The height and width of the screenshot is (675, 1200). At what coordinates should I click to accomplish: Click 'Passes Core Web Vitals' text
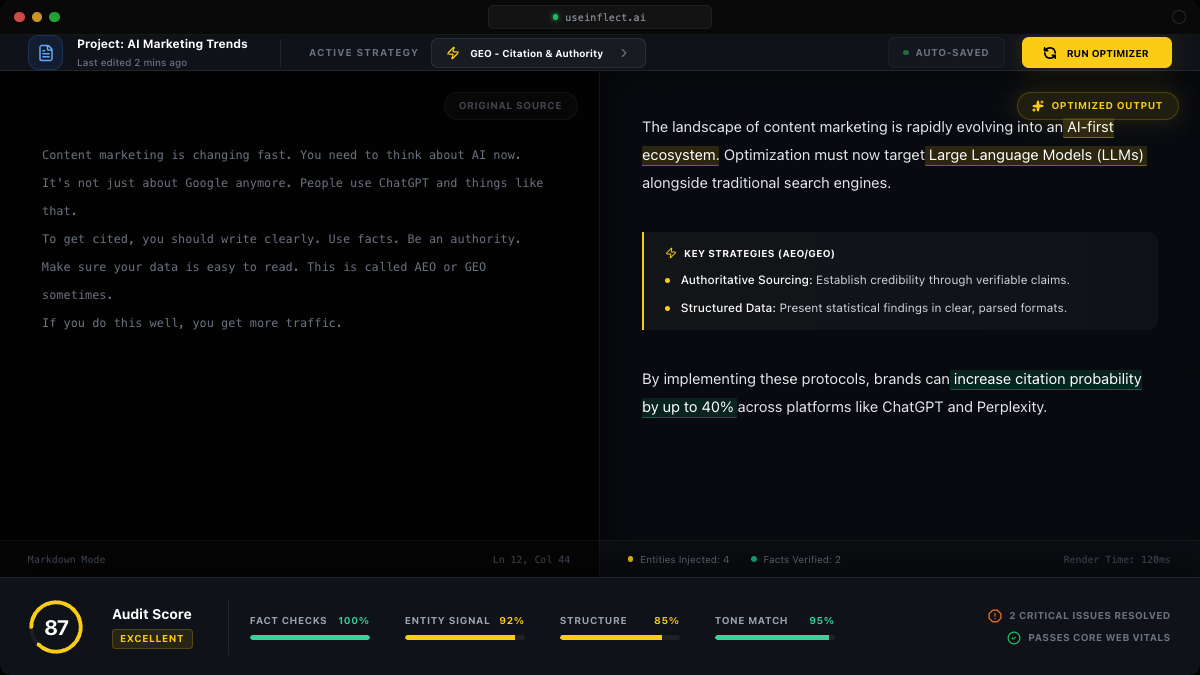[1099, 638]
